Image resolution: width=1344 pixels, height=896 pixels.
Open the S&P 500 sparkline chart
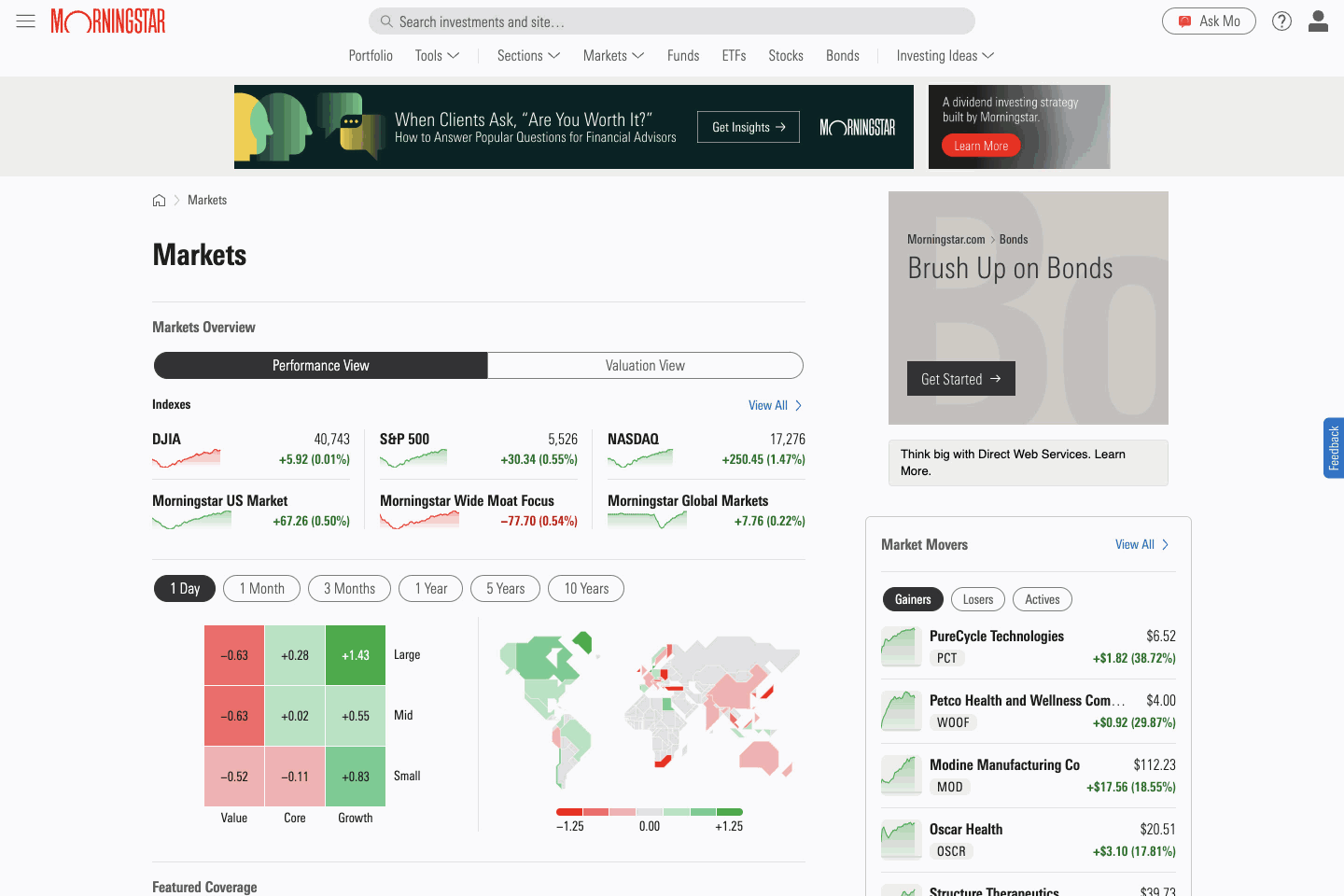point(413,458)
